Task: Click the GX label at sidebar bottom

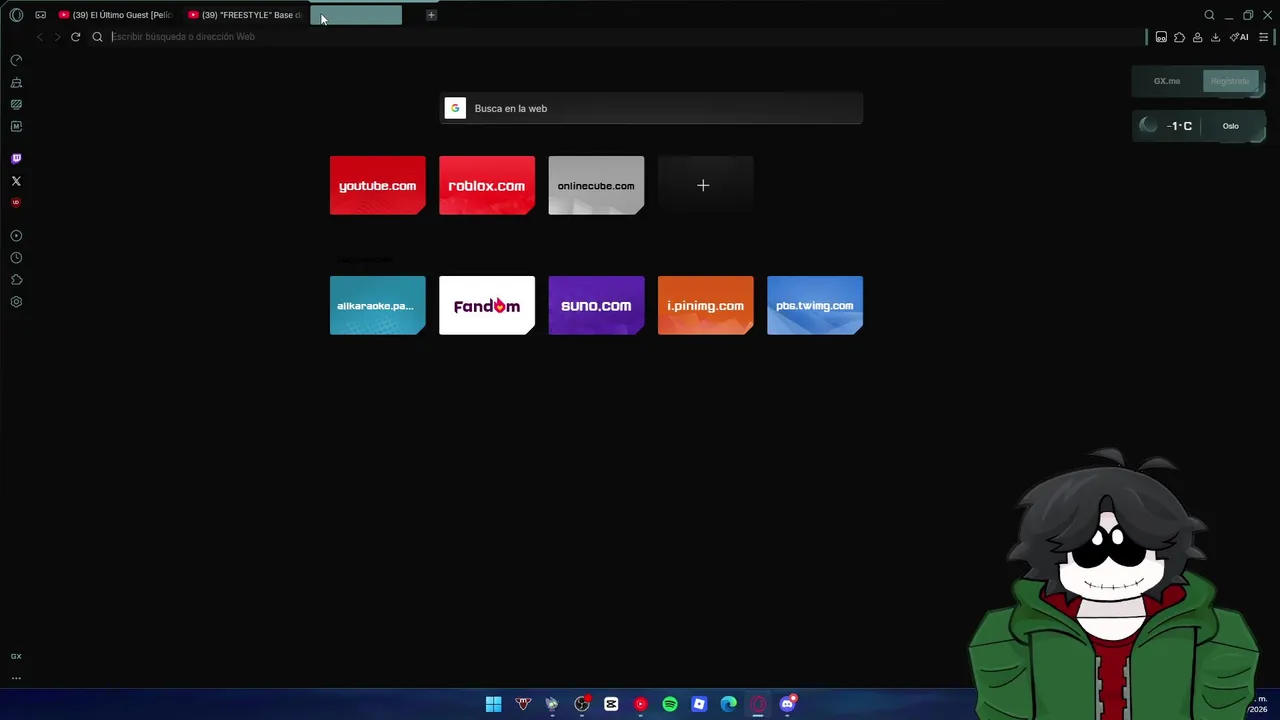Action: click(16, 656)
